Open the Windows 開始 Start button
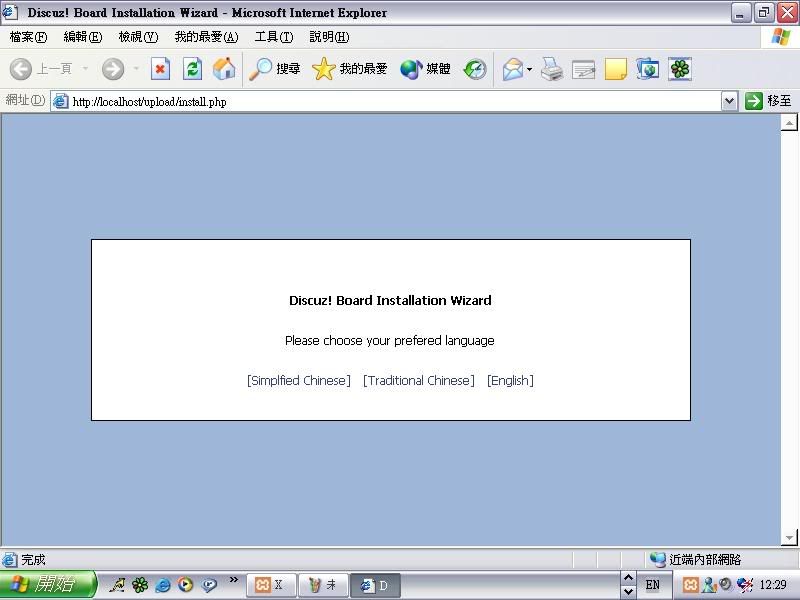800x600 pixels. 47,585
